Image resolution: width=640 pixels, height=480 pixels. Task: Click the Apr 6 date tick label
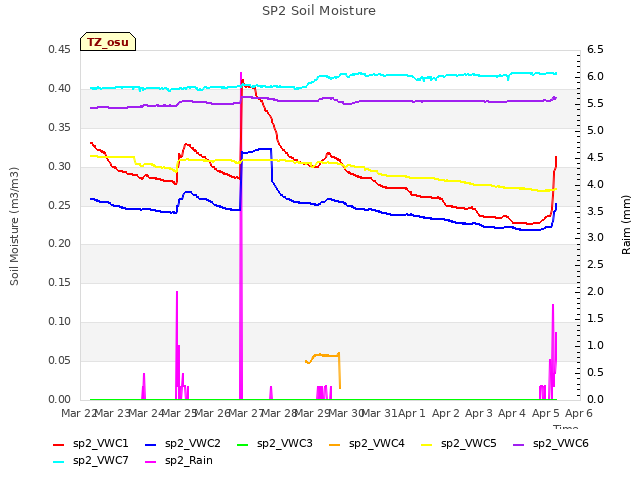pos(578,413)
